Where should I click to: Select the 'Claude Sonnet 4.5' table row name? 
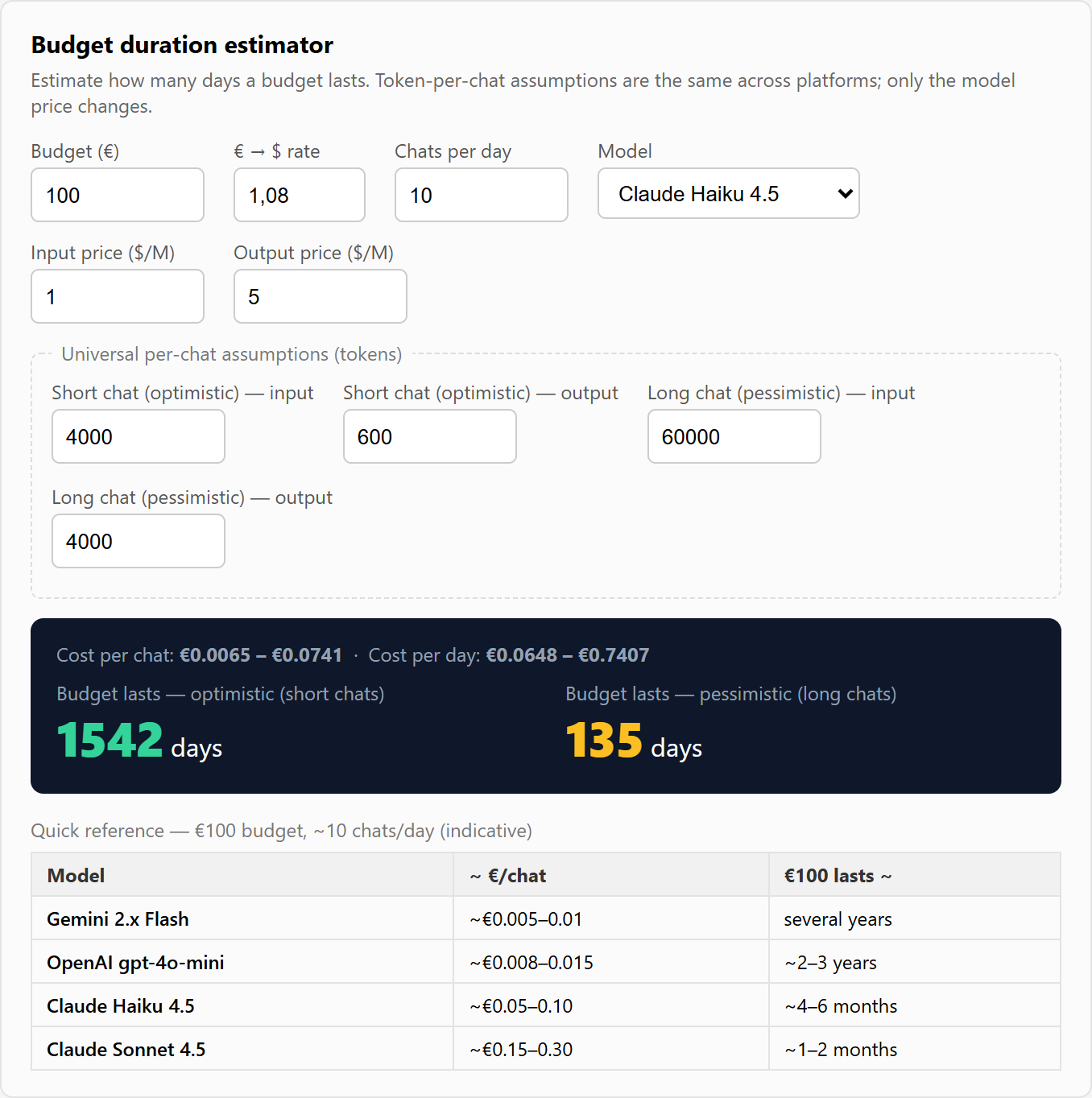(126, 1050)
